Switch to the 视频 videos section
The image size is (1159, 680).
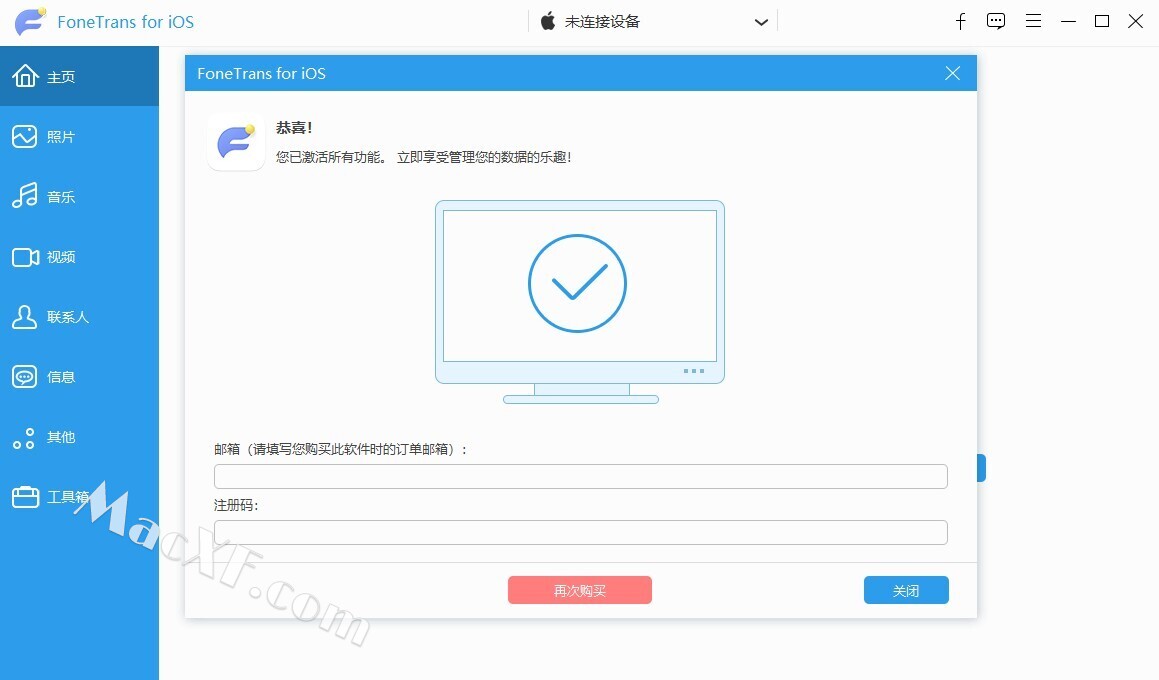click(79, 256)
